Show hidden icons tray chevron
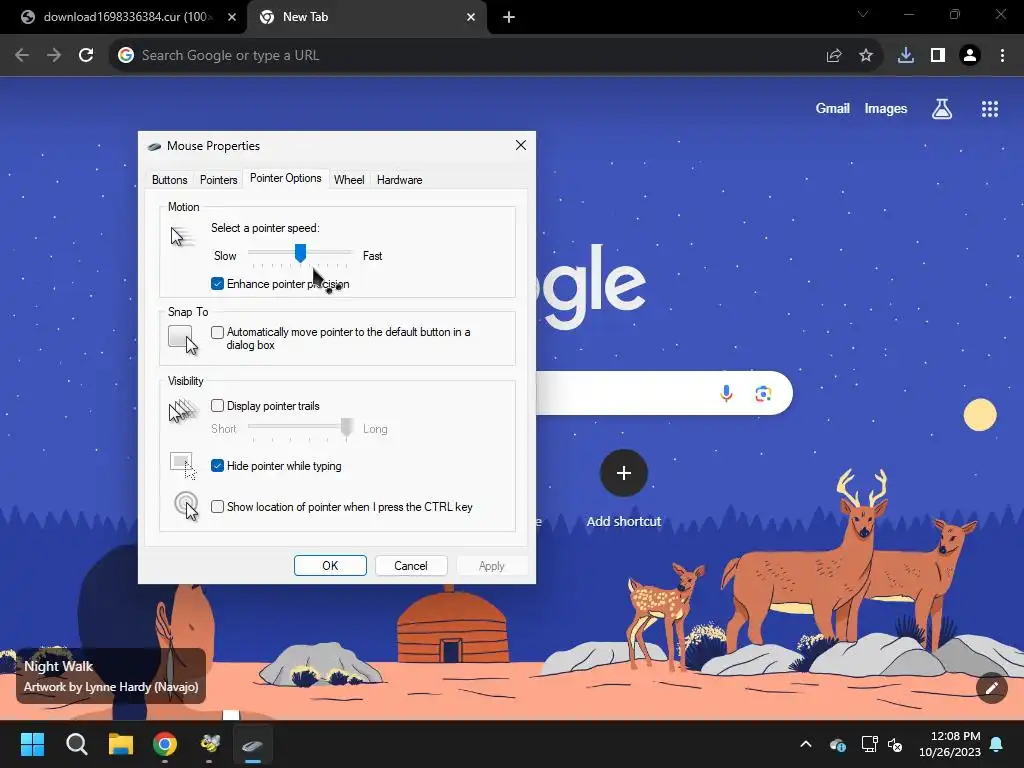 [x=806, y=744]
